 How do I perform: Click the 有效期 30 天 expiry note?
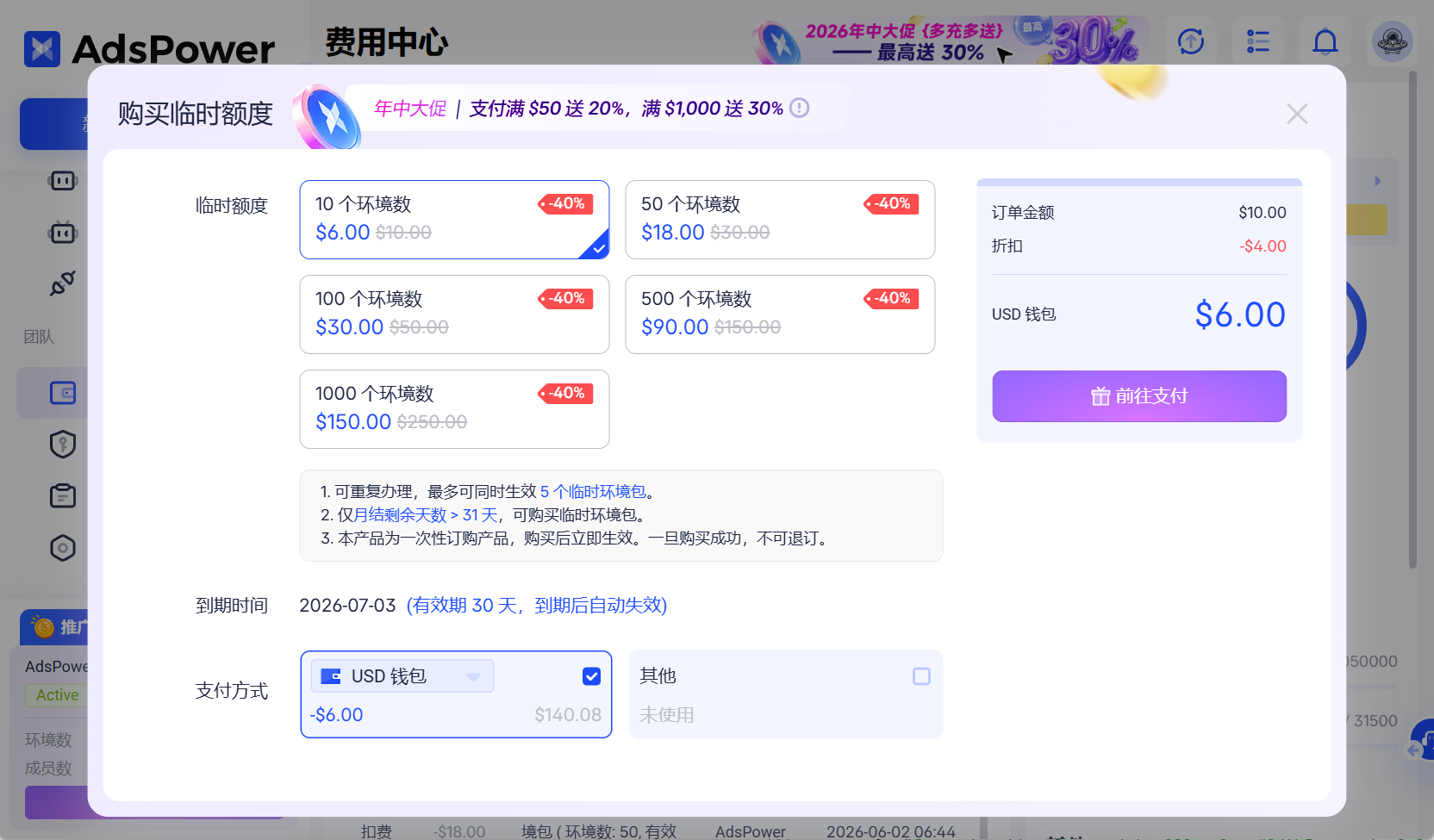click(537, 605)
